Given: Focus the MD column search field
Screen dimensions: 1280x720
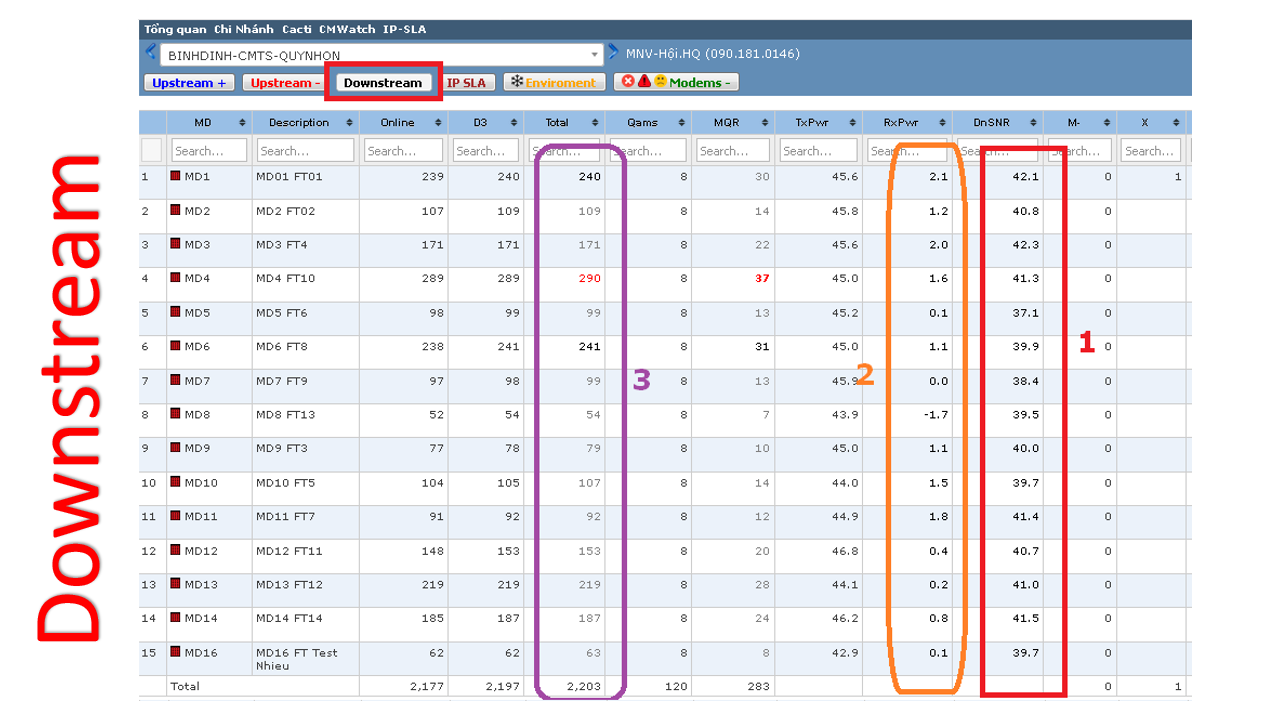Looking at the screenshot, I should [x=209, y=150].
